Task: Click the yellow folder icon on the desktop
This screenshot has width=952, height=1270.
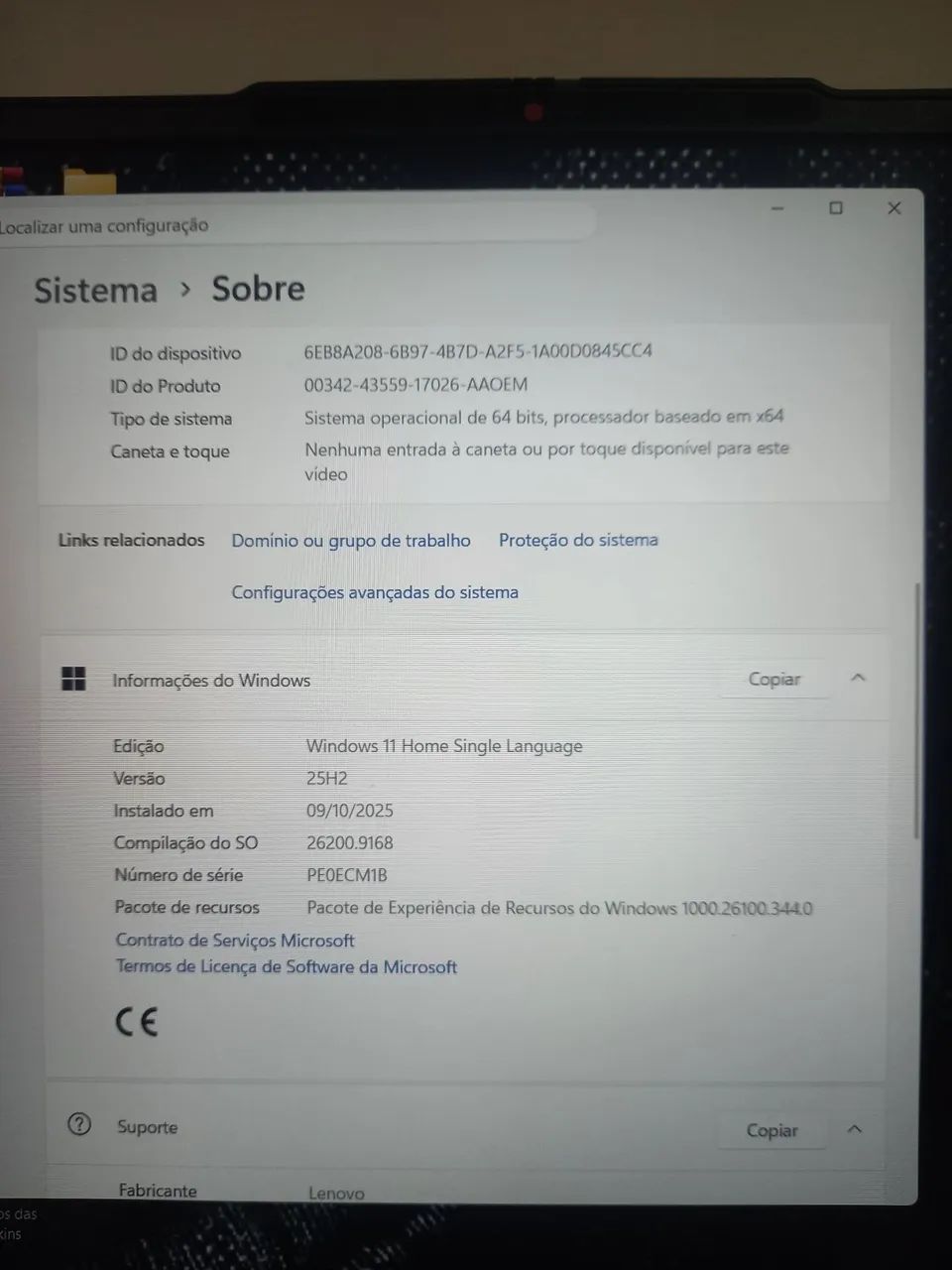Action: pos(89,182)
